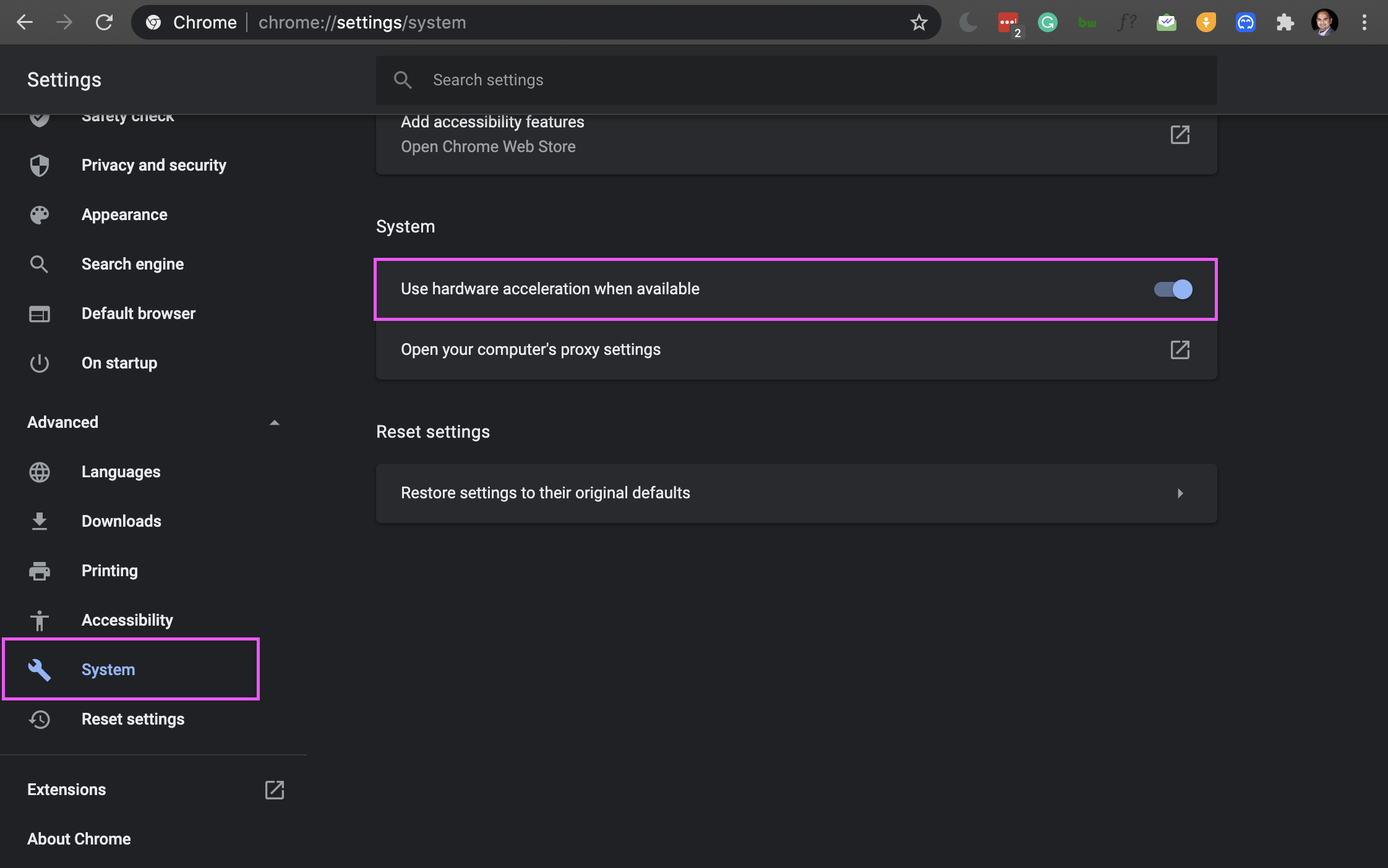Image resolution: width=1388 pixels, height=868 pixels.
Task: Open the Appearance settings section
Action: pos(124,215)
